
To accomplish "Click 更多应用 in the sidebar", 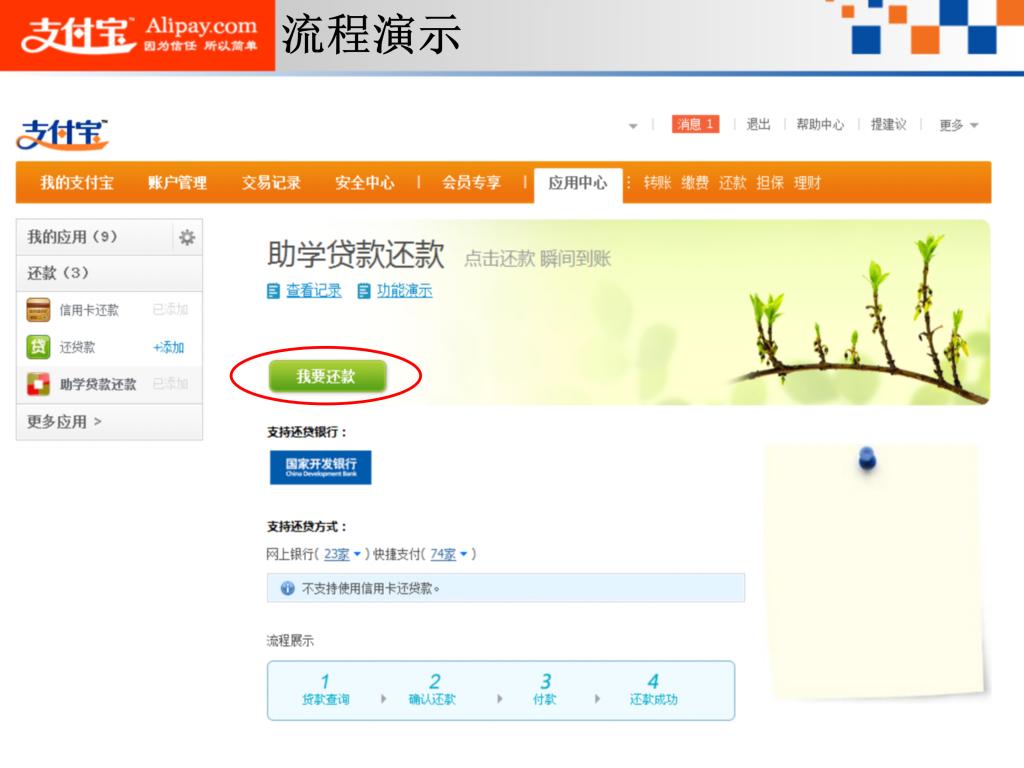I will pyautogui.click(x=64, y=422).
